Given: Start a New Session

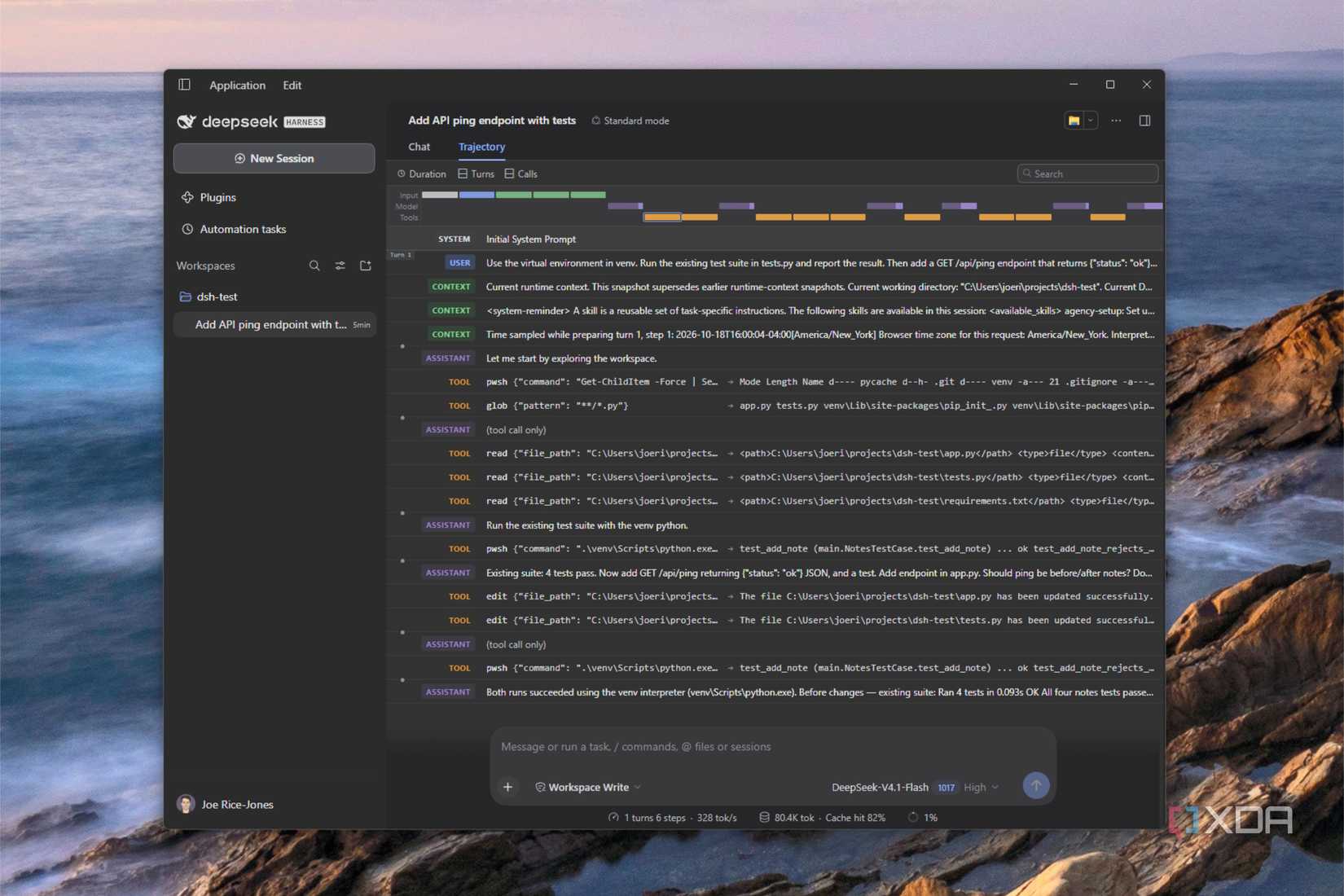Looking at the screenshot, I should 275,158.
